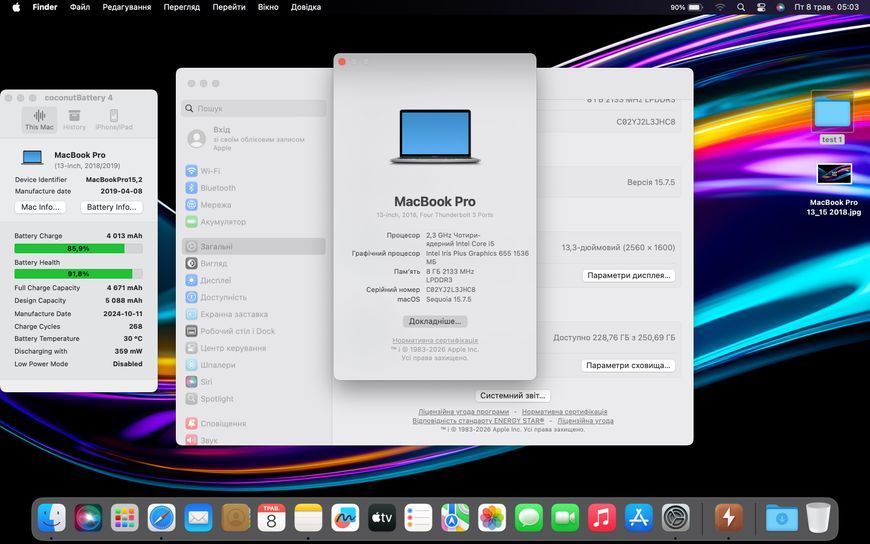Open the Apple menu
870x544 pixels.
coord(16,7)
